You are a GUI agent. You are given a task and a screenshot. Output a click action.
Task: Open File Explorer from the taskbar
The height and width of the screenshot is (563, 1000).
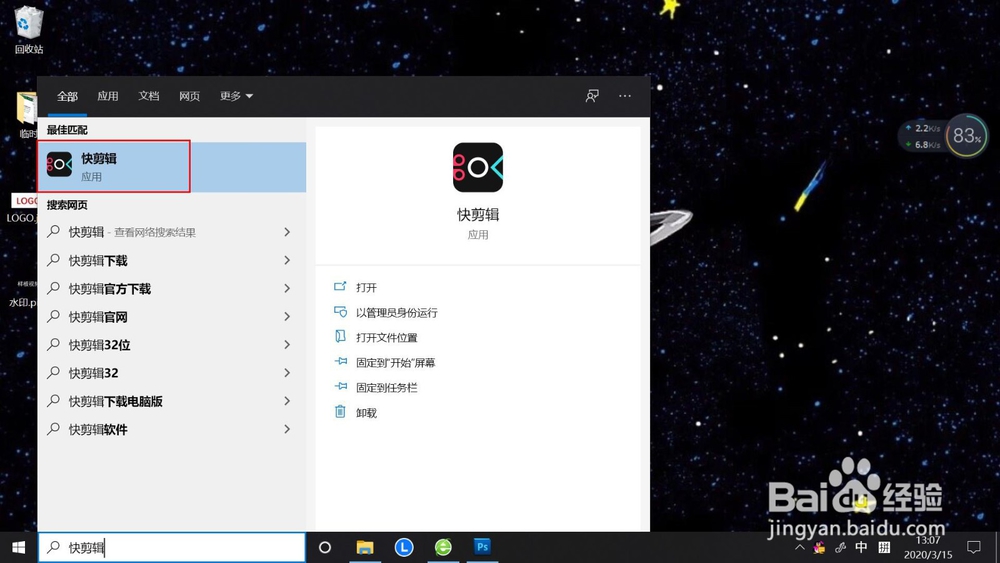pos(364,547)
